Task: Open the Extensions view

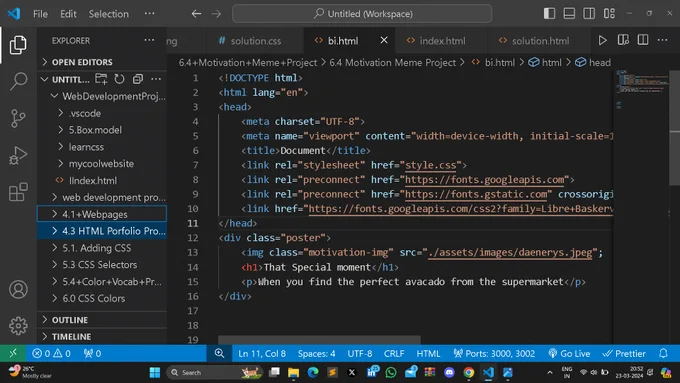Action: pyautogui.click(x=18, y=192)
